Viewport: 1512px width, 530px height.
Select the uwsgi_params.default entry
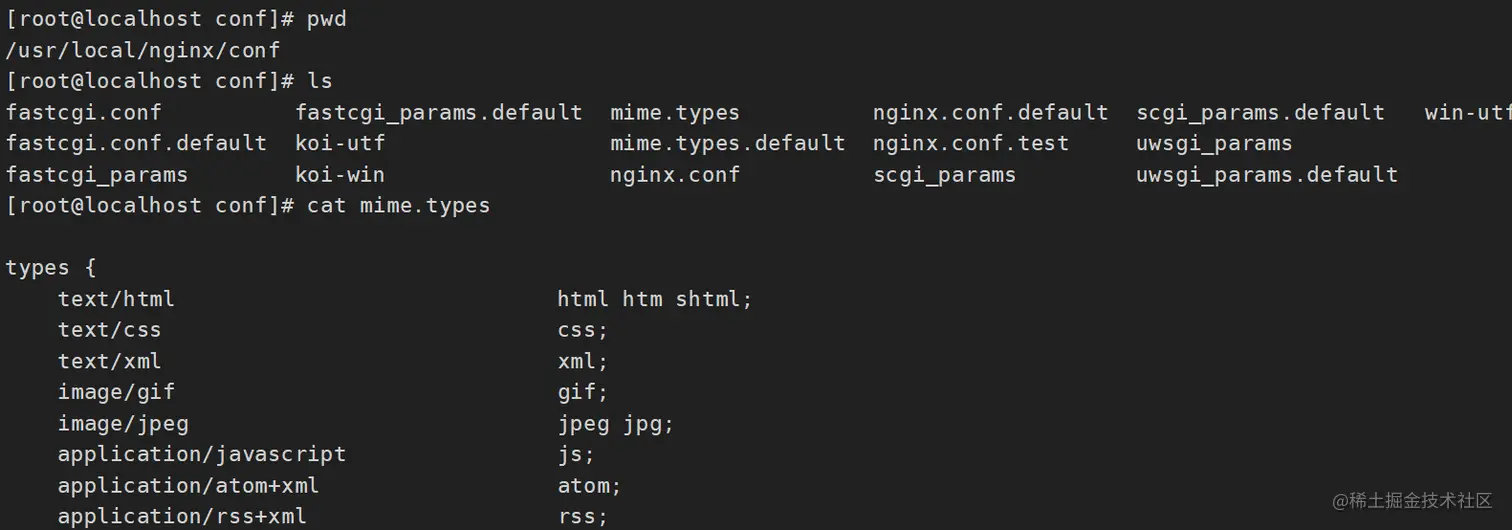point(1267,175)
